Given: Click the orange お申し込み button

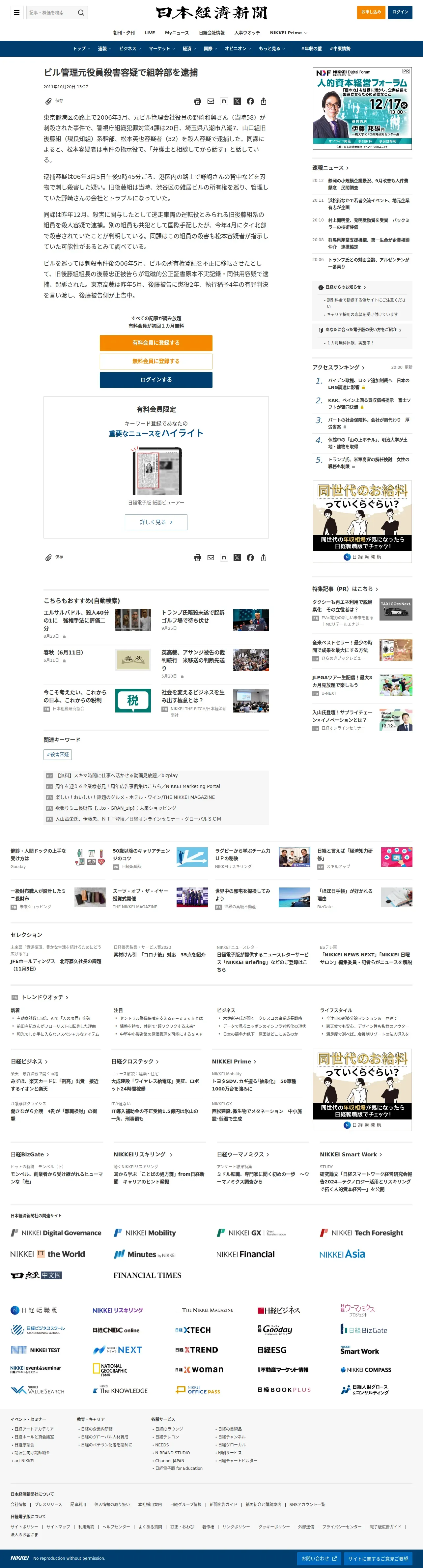Looking at the screenshot, I should pyautogui.click(x=371, y=12).
